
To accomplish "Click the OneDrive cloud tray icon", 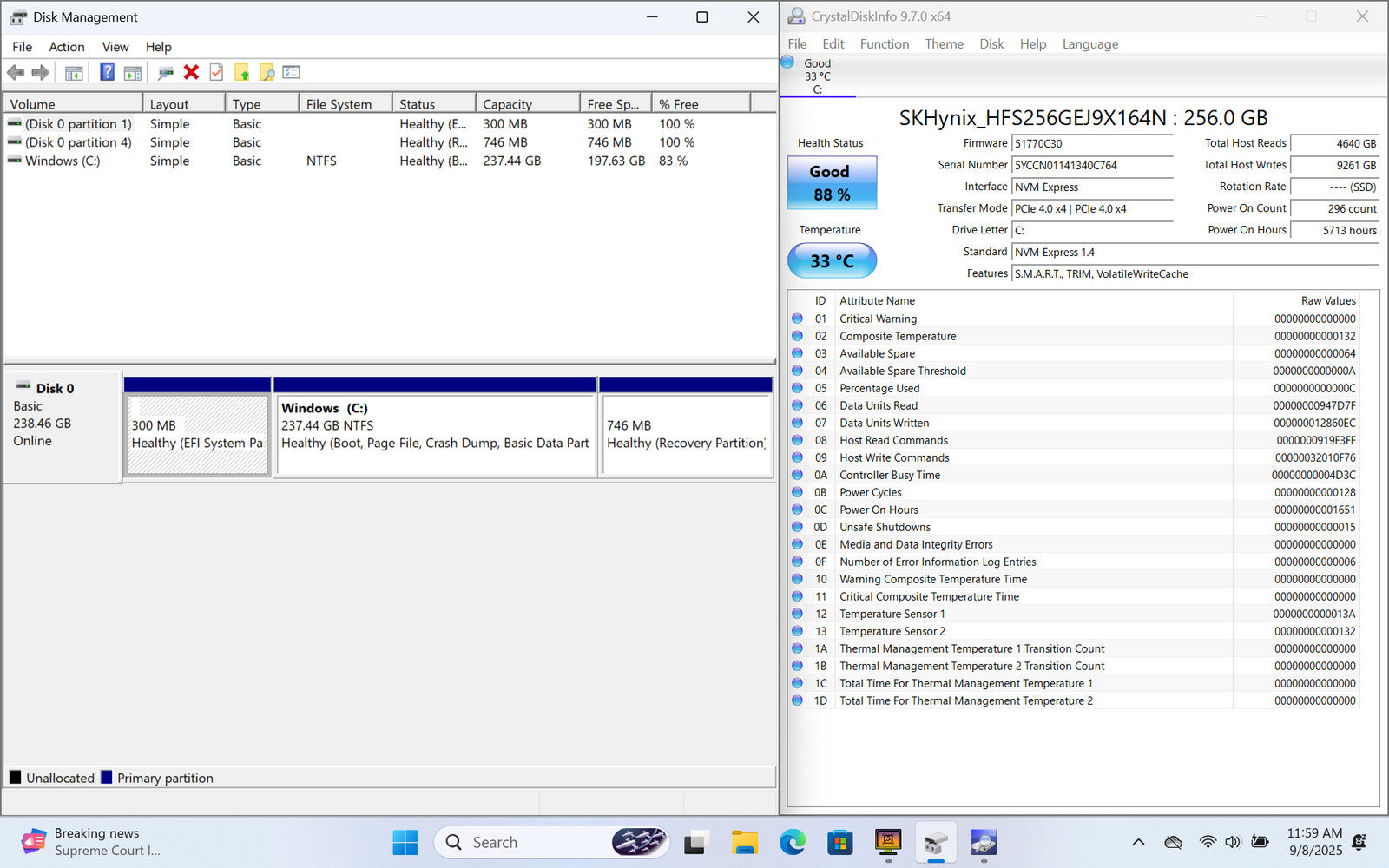I will pos(1174,842).
